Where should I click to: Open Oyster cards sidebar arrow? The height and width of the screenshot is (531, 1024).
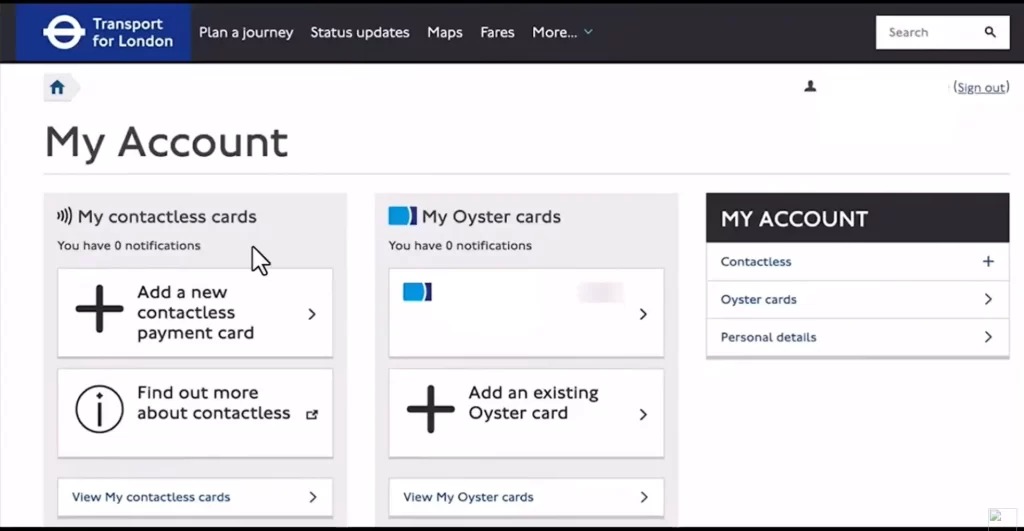click(x=988, y=299)
